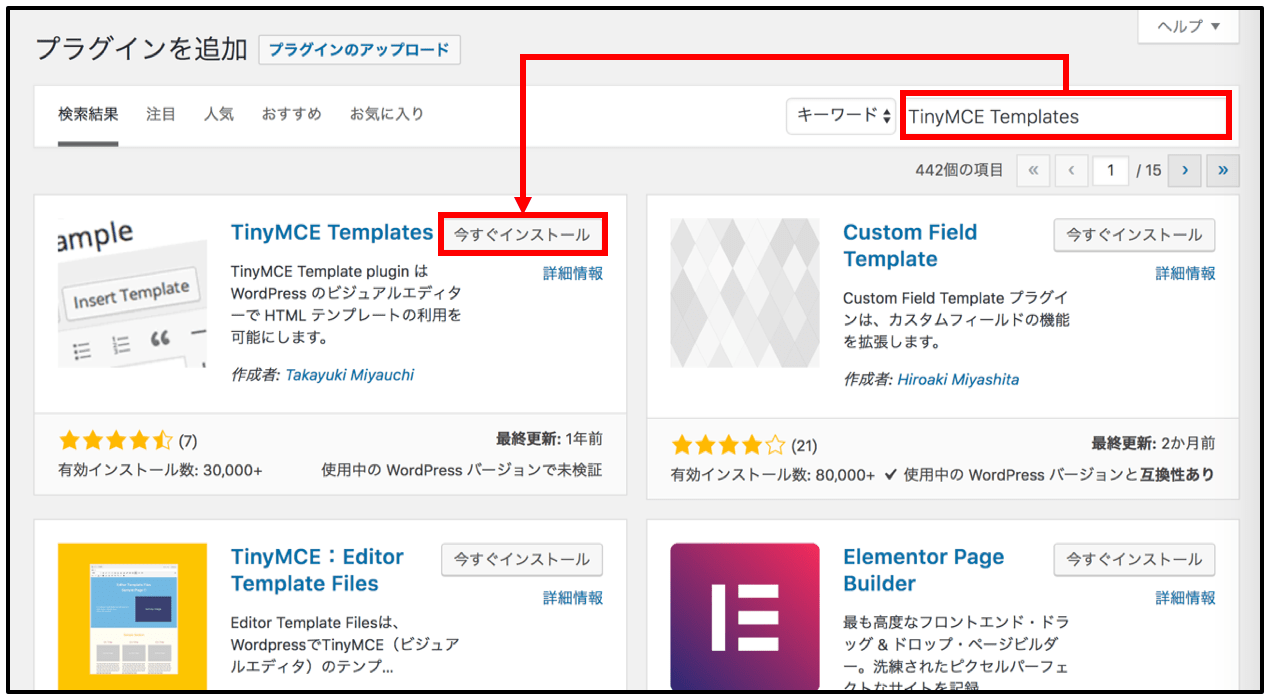The image size is (1270, 700).
Task: Click 最終更新: 1年前 text
Action: coord(549,439)
